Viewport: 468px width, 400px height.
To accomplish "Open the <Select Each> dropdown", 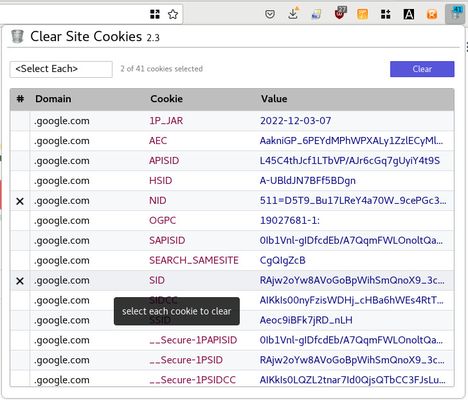I will (x=61, y=69).
